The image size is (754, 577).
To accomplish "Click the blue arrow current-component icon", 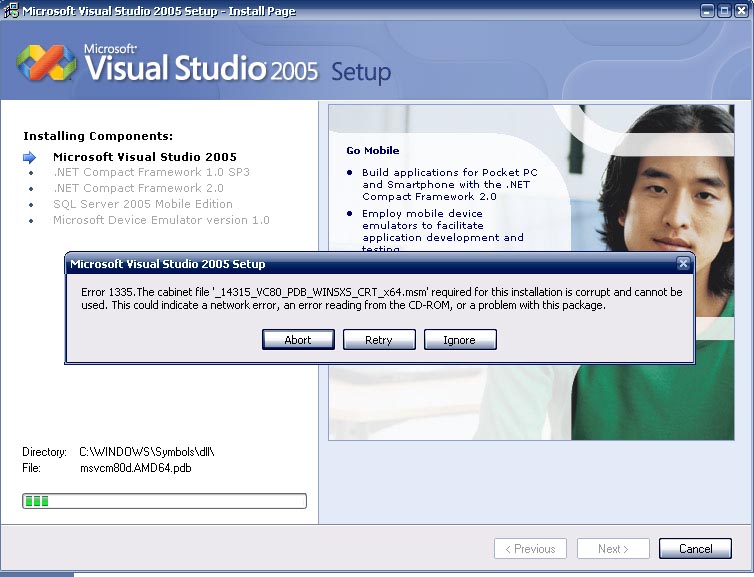I will (x=29, y=157).
